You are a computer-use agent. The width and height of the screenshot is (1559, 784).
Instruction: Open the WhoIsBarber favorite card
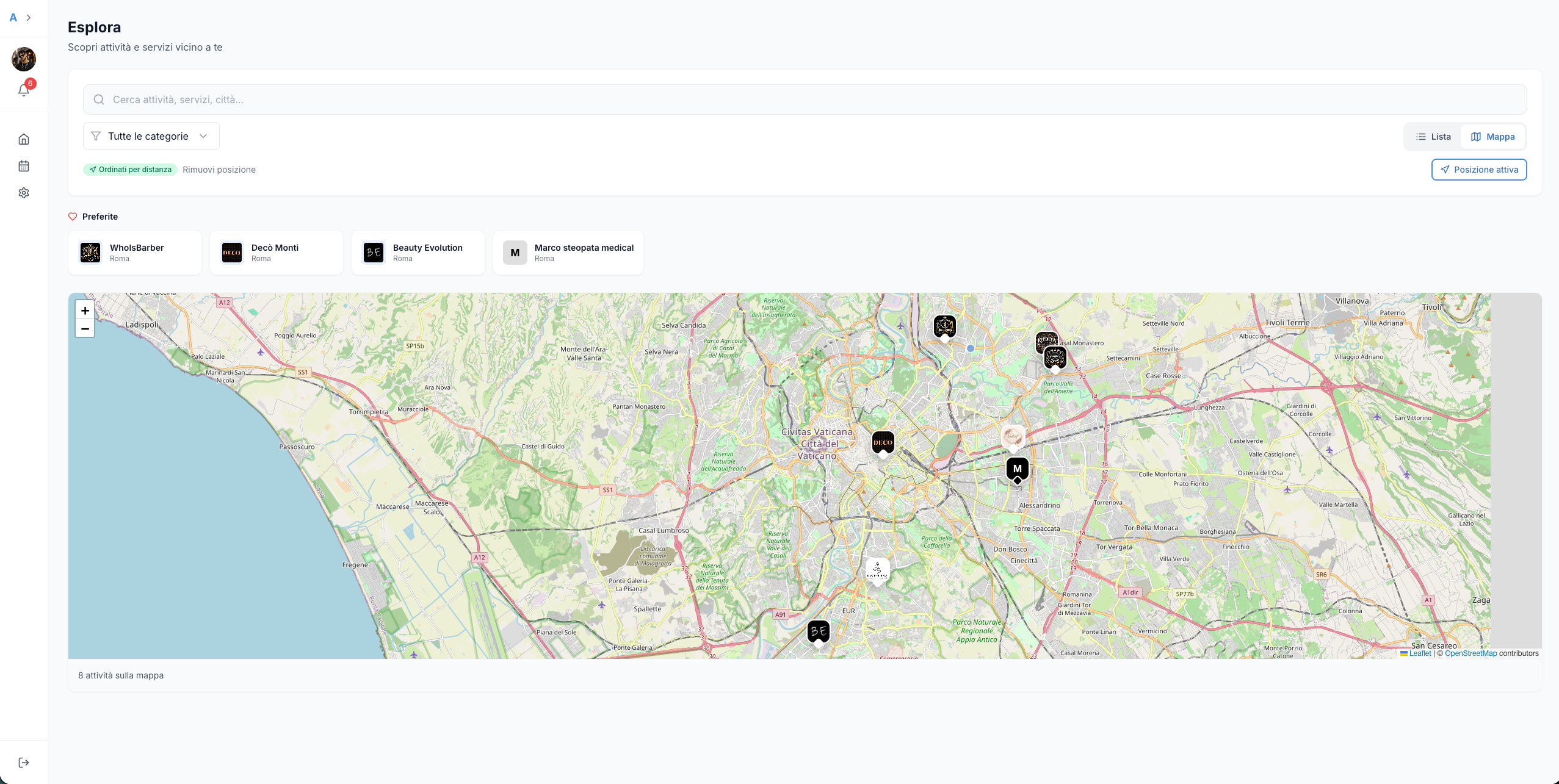pos(134,252)
